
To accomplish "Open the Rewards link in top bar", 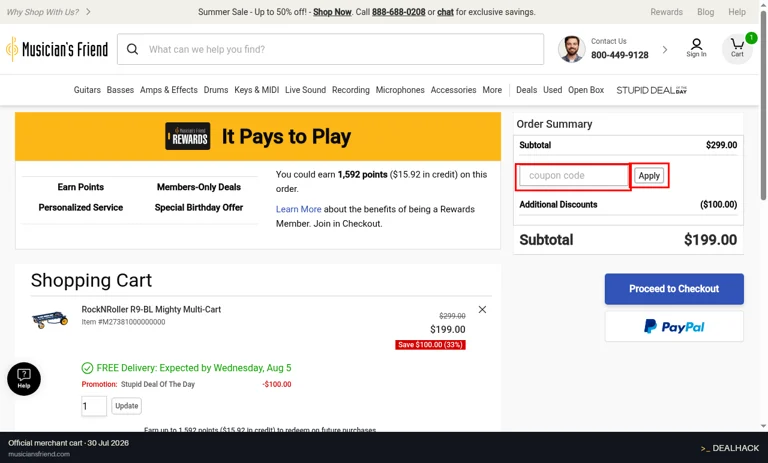I will [666, 12].
